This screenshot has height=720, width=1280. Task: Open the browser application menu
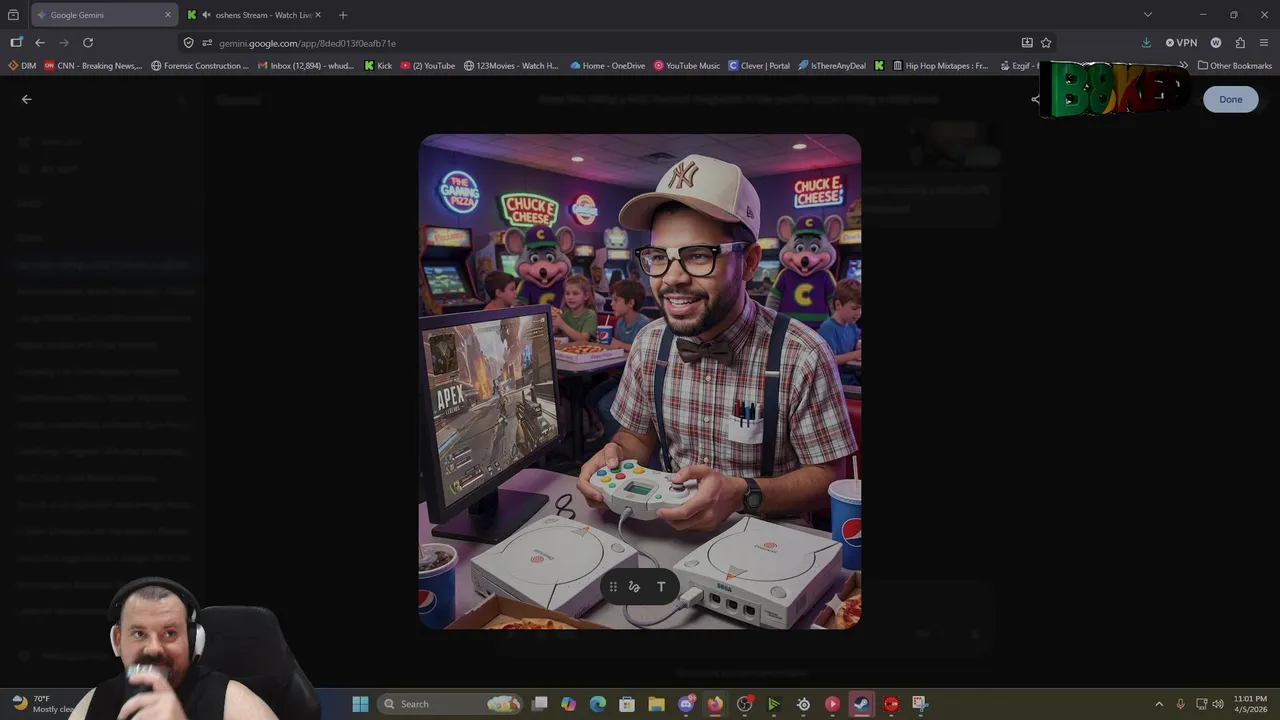pyautogui.click(x=1264, y=43)
